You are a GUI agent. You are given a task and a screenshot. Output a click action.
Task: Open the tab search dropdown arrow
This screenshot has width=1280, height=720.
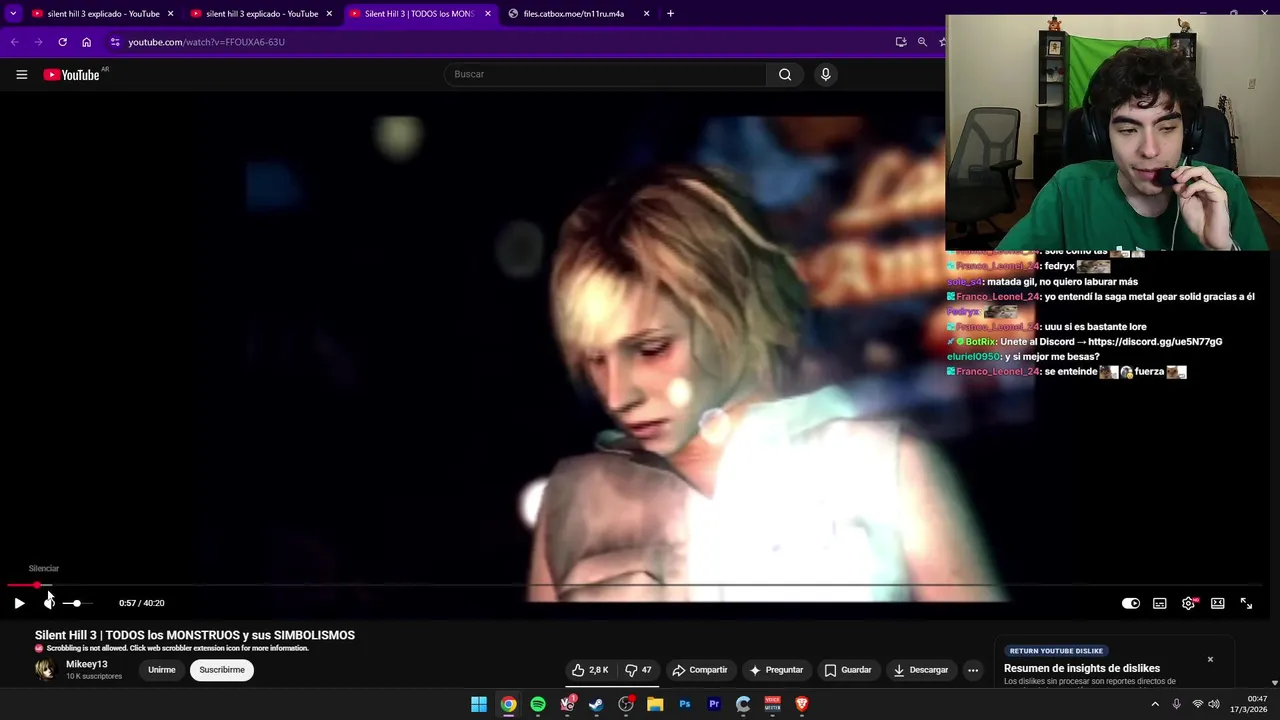pyautogui.click(x=13, y=14)
